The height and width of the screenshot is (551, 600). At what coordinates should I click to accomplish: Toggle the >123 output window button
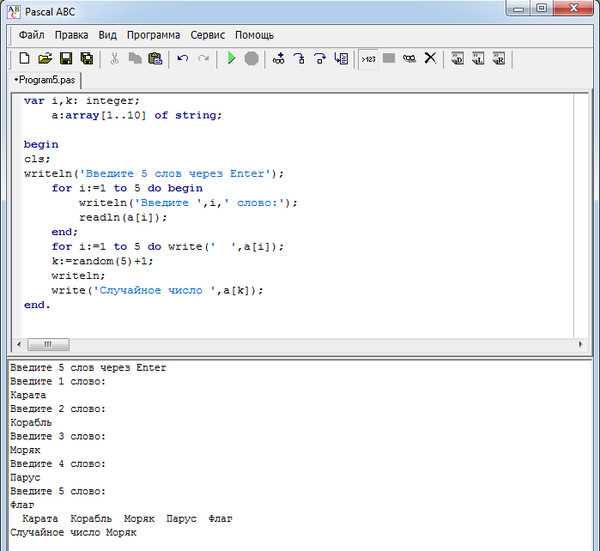point(368,59)
